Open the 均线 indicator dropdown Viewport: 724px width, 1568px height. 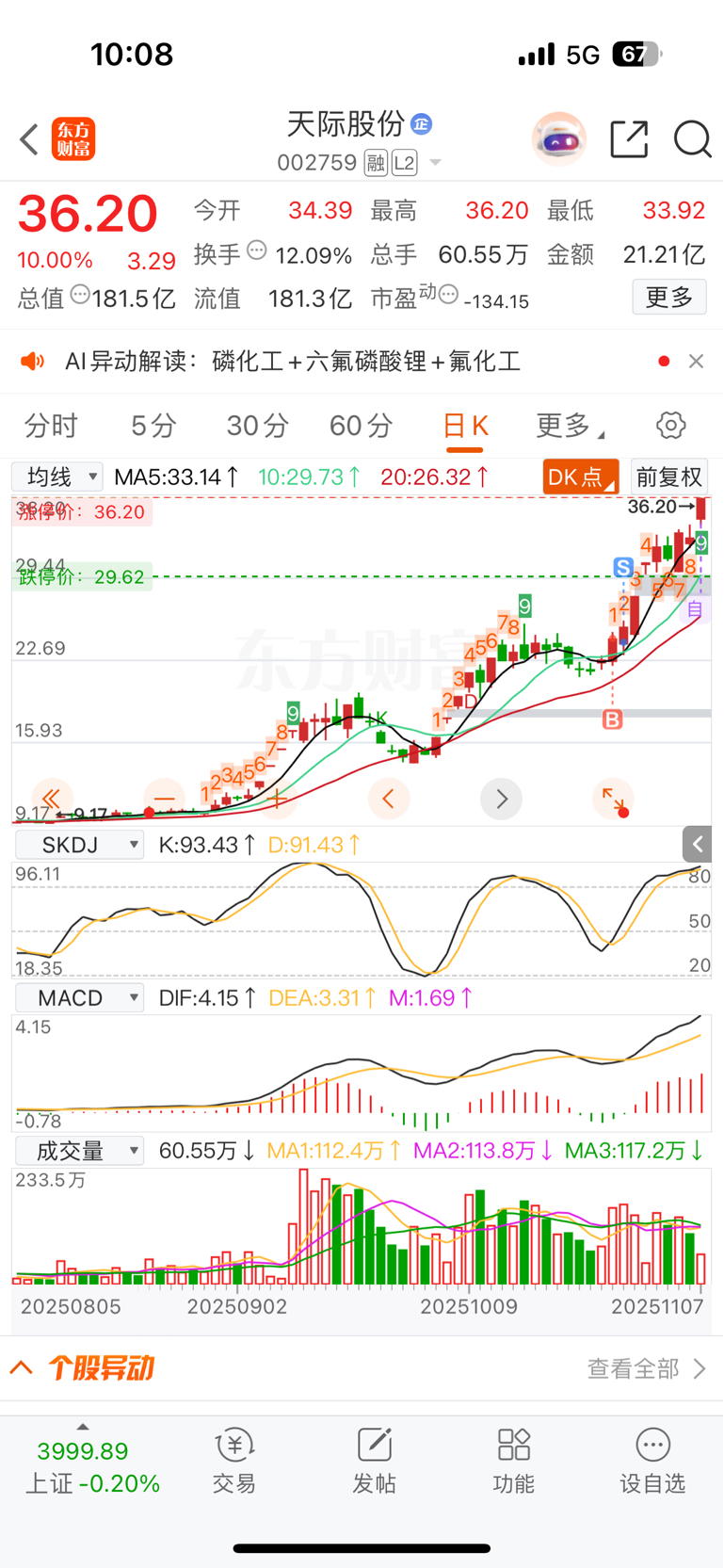click(x=56, y=477)
